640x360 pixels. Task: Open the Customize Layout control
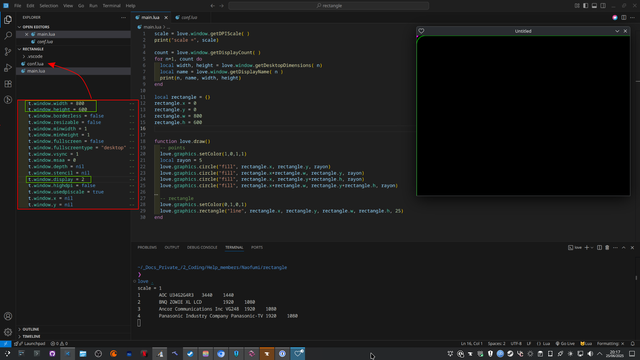click(577, 6)
